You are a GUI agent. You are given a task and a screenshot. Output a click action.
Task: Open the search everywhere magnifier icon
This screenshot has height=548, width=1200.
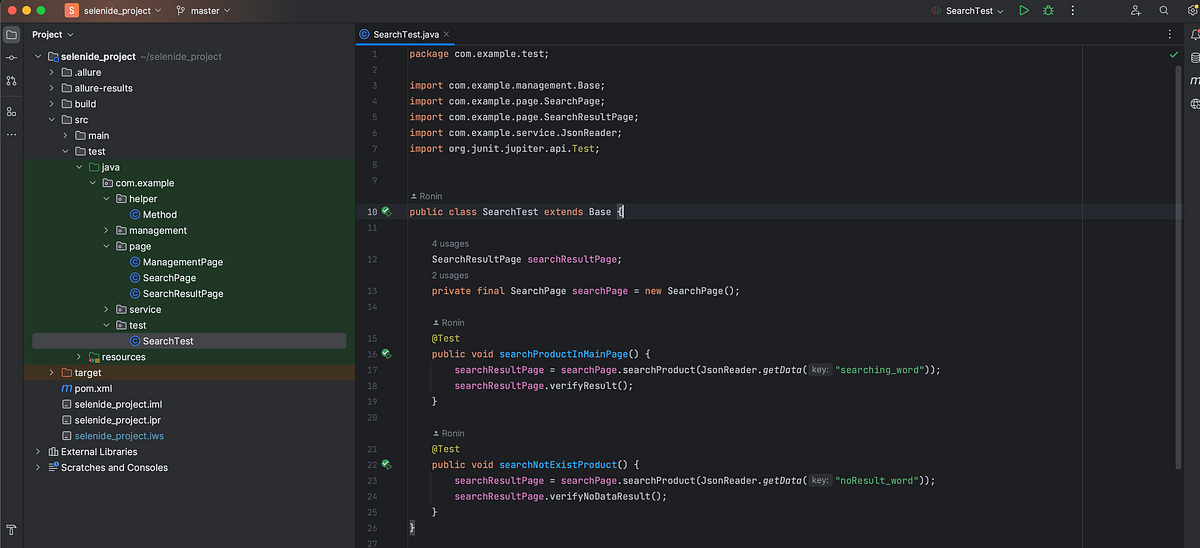[1164, 10]
